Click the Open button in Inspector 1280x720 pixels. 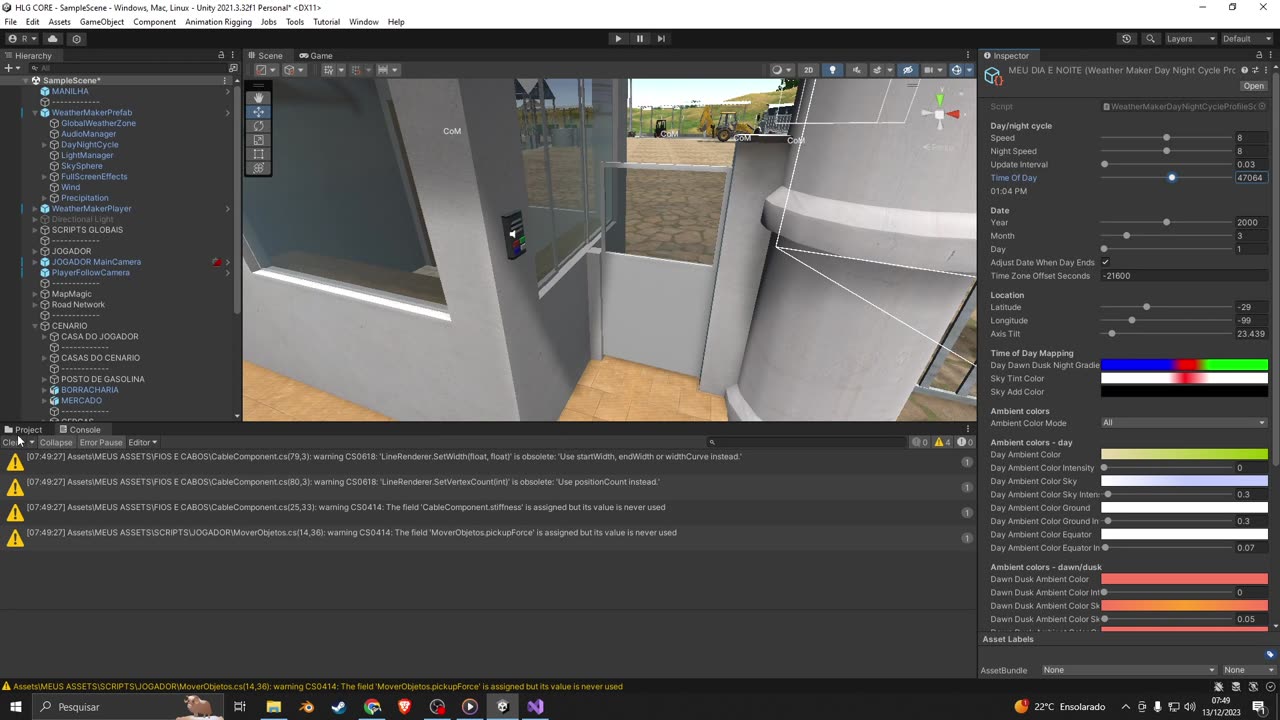(x=1253, y=86)
